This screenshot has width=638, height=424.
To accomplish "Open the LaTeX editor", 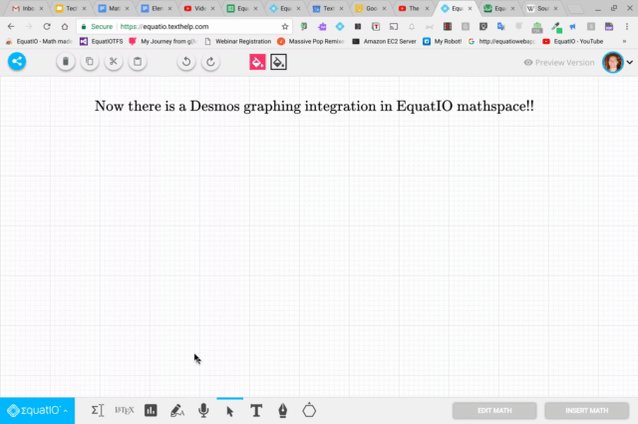I will click(x=124, y=411).
